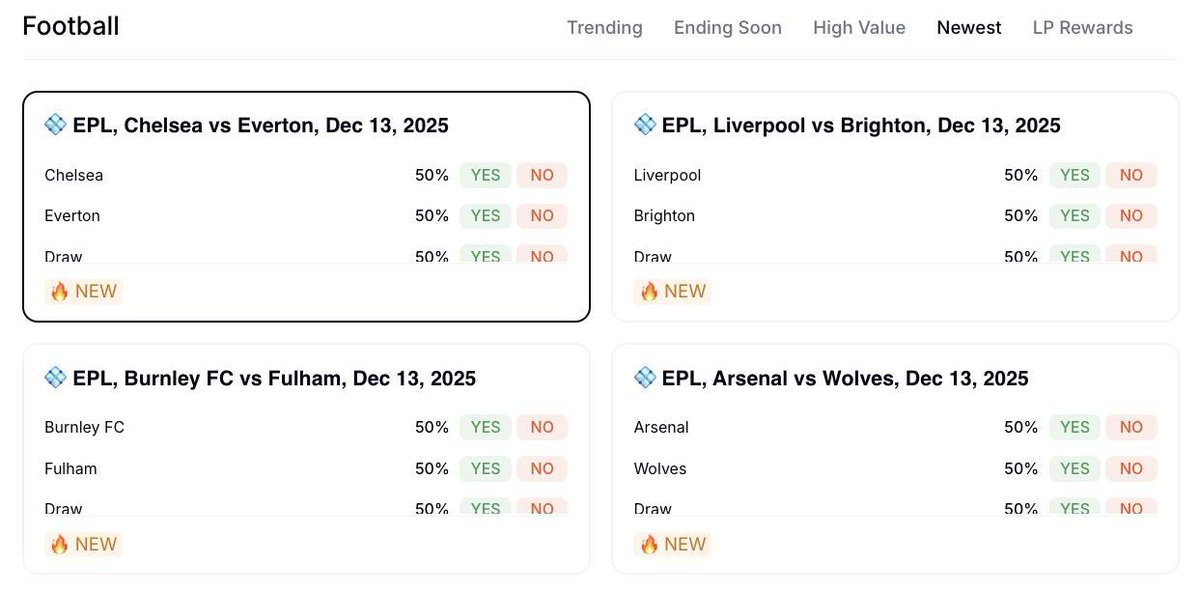Select NO for Wolves outcome
The height and width of the screenshot is (592, 1199).
[1131, 469]
